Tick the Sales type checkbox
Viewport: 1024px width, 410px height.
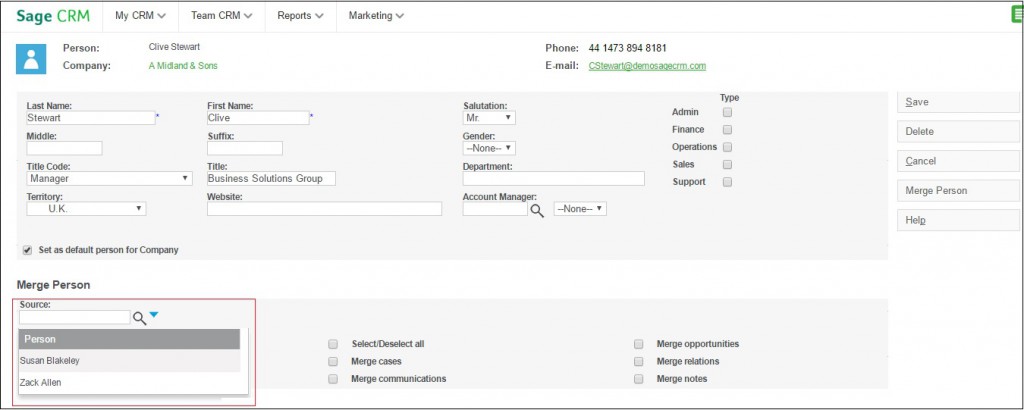tap(728, 165)
